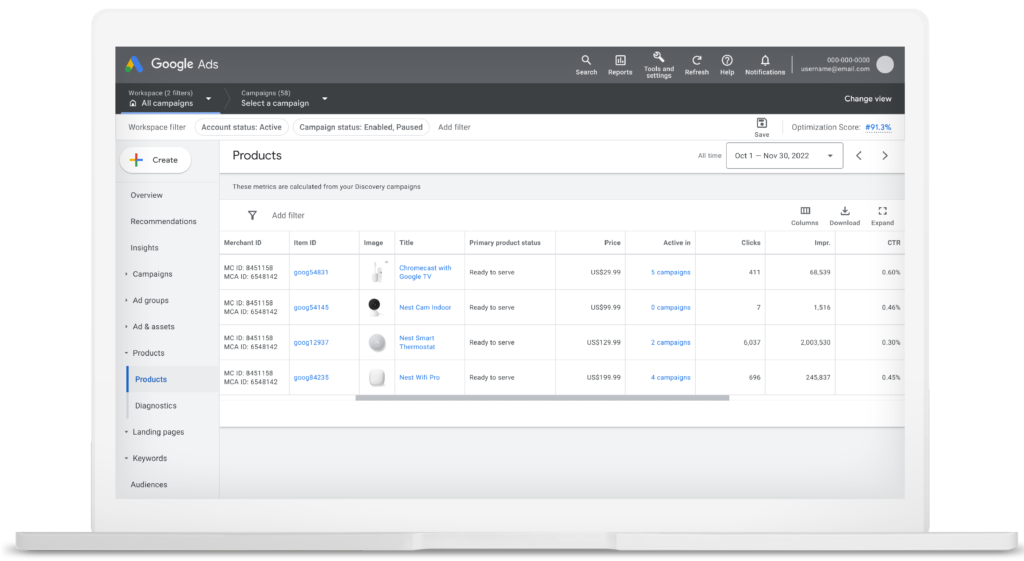Viewport: 1024px width, 561px height.
Task: Open the Reports icon
Action: 620,61
